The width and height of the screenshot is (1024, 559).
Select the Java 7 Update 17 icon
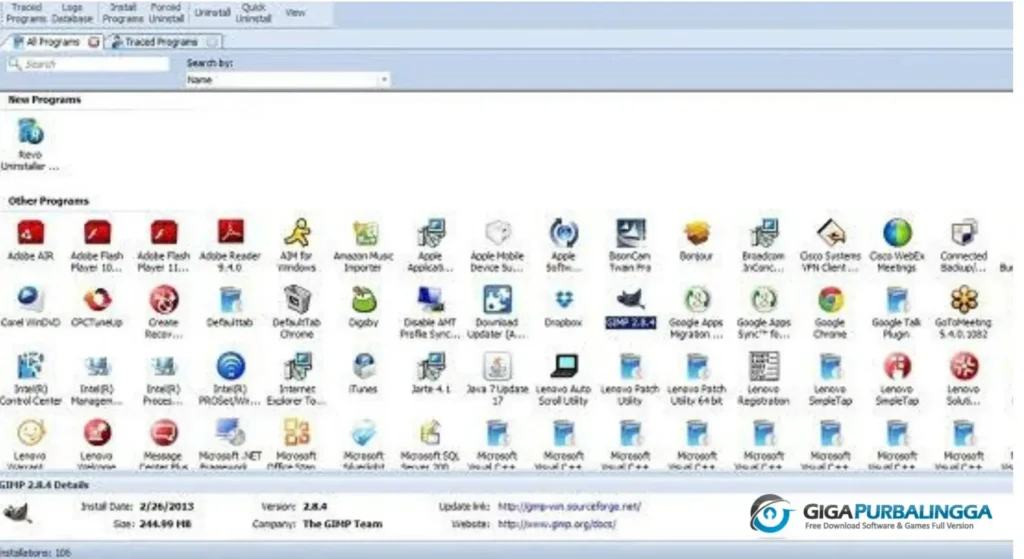tap(497, 366)
